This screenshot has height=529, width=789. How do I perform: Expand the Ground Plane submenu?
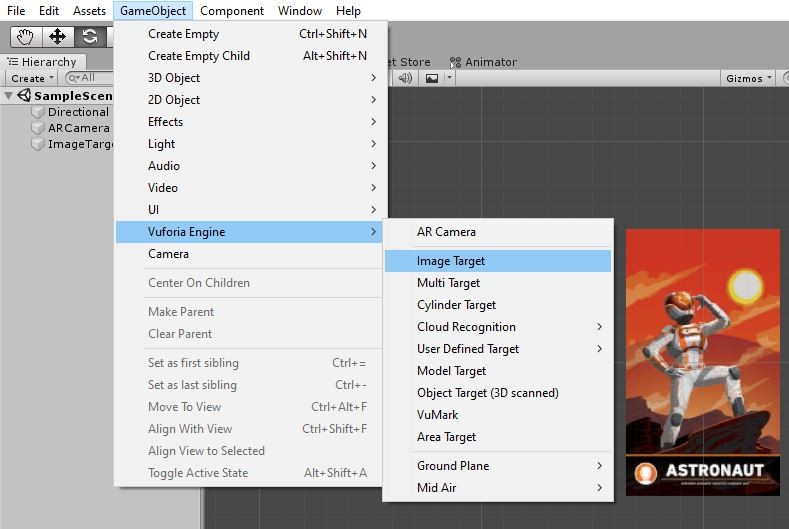[498, 466]
